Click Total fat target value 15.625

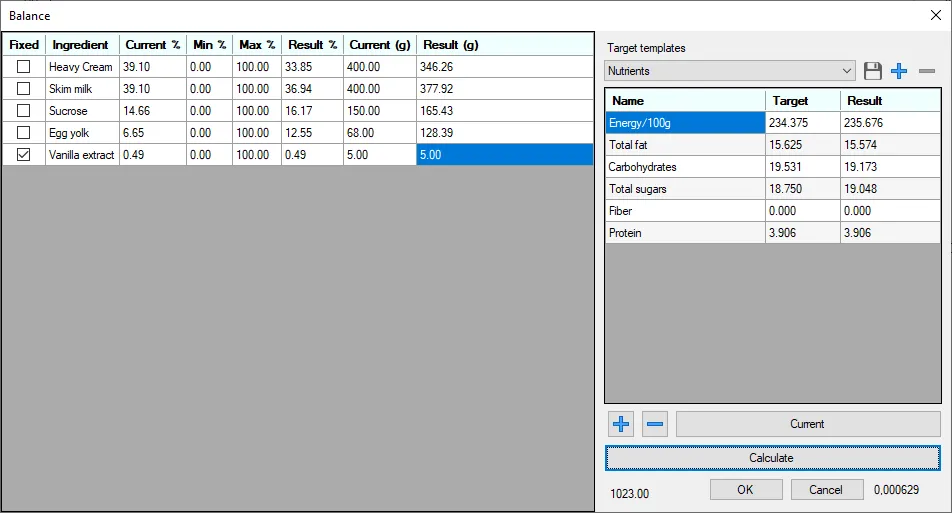(x=803, y=144)
